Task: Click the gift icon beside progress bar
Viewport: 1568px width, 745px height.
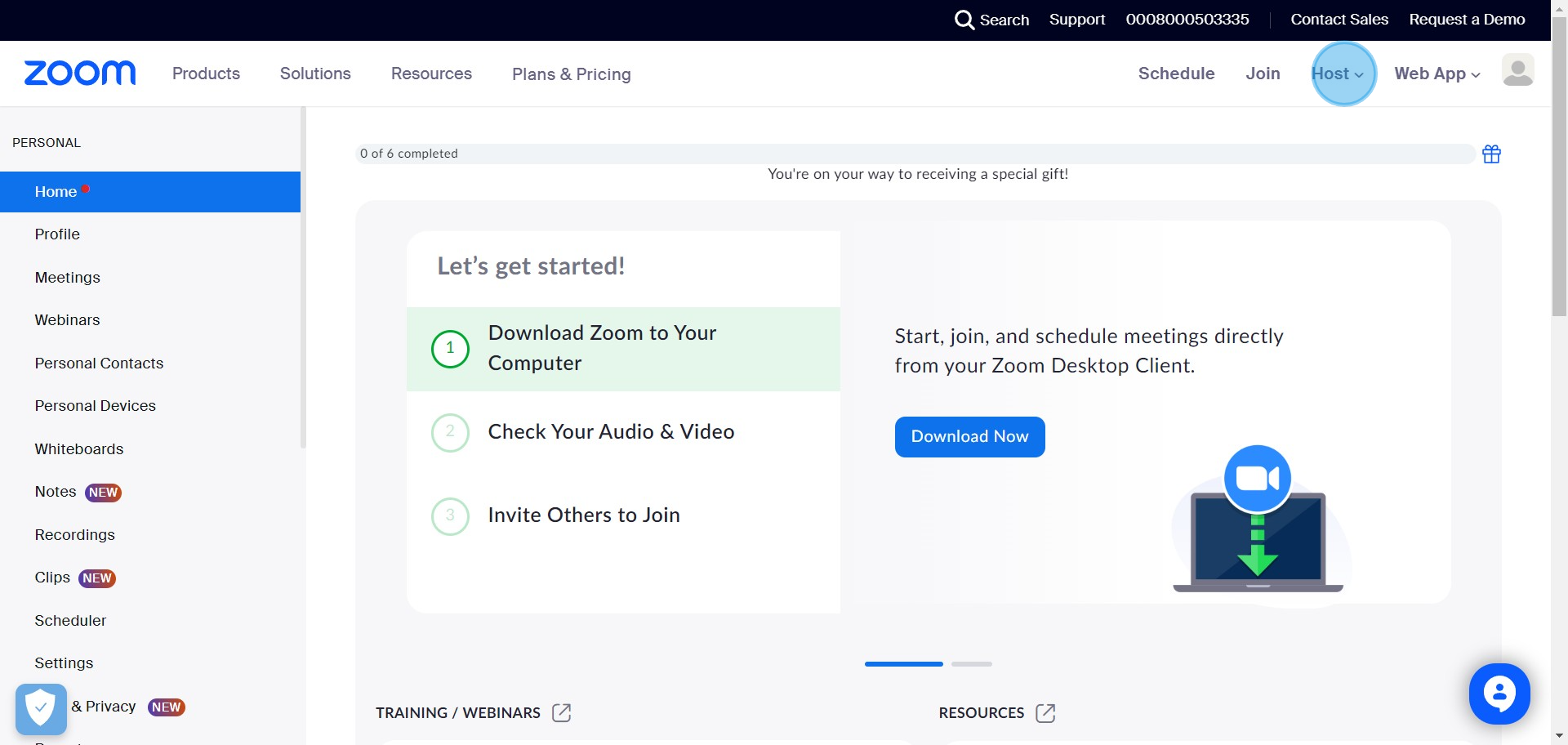Action: pyautogui.click(x=1491, y=154)
